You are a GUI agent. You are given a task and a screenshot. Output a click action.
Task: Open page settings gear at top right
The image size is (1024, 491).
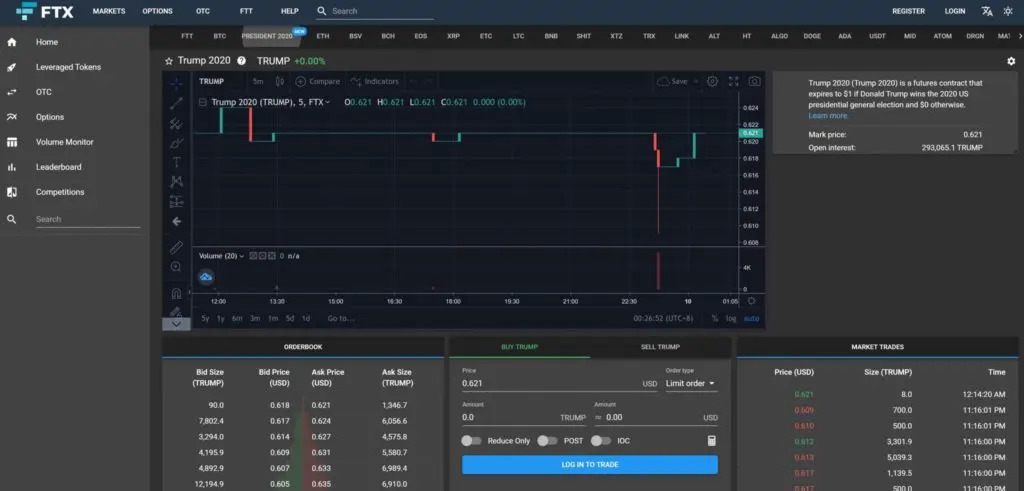[x=1011, y=61]
